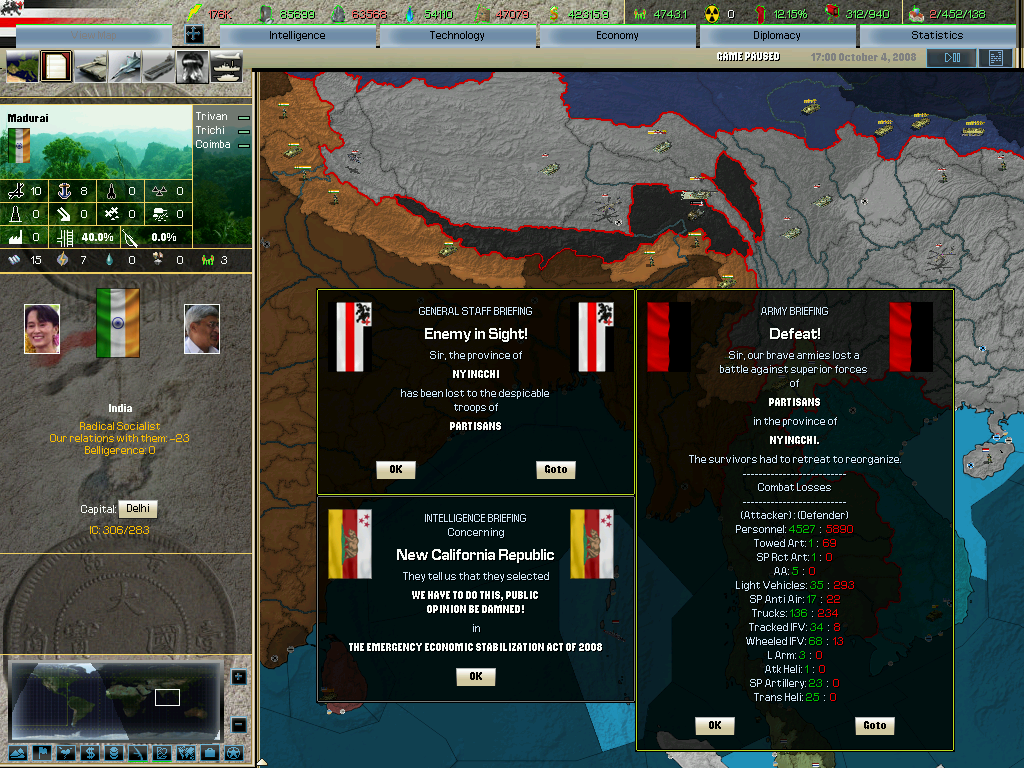Open the Technology tab
The height and width of the screenshot is (768, 1024).
457,35
